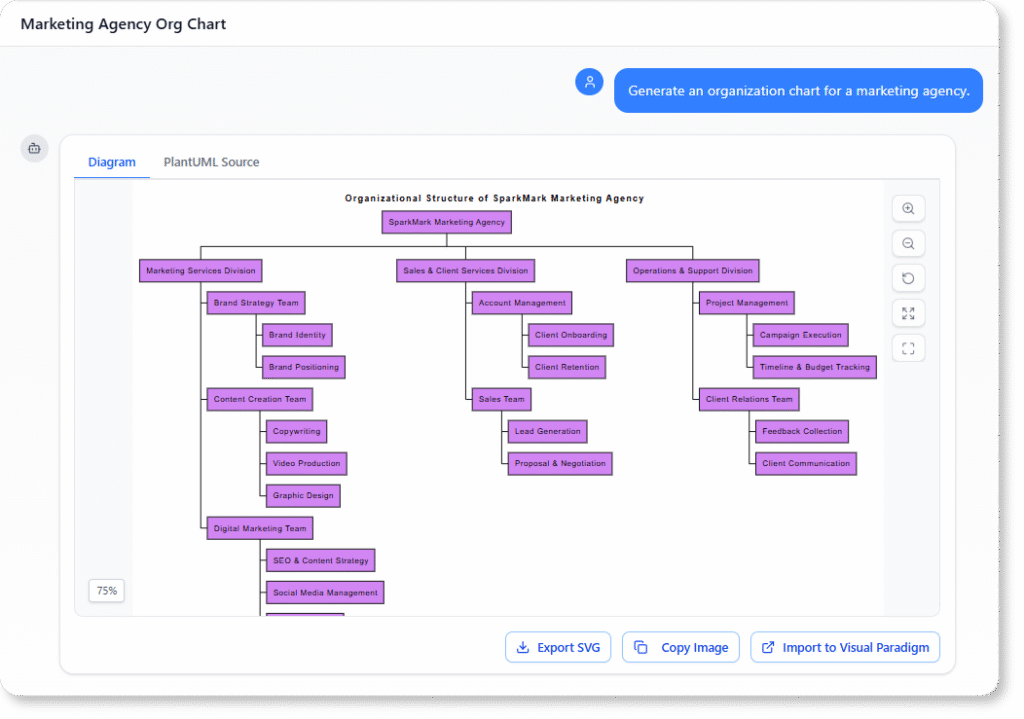Click the zoom in magnifier icon
The width and height of the screenshot is (1024, 719).
[907, 208]
